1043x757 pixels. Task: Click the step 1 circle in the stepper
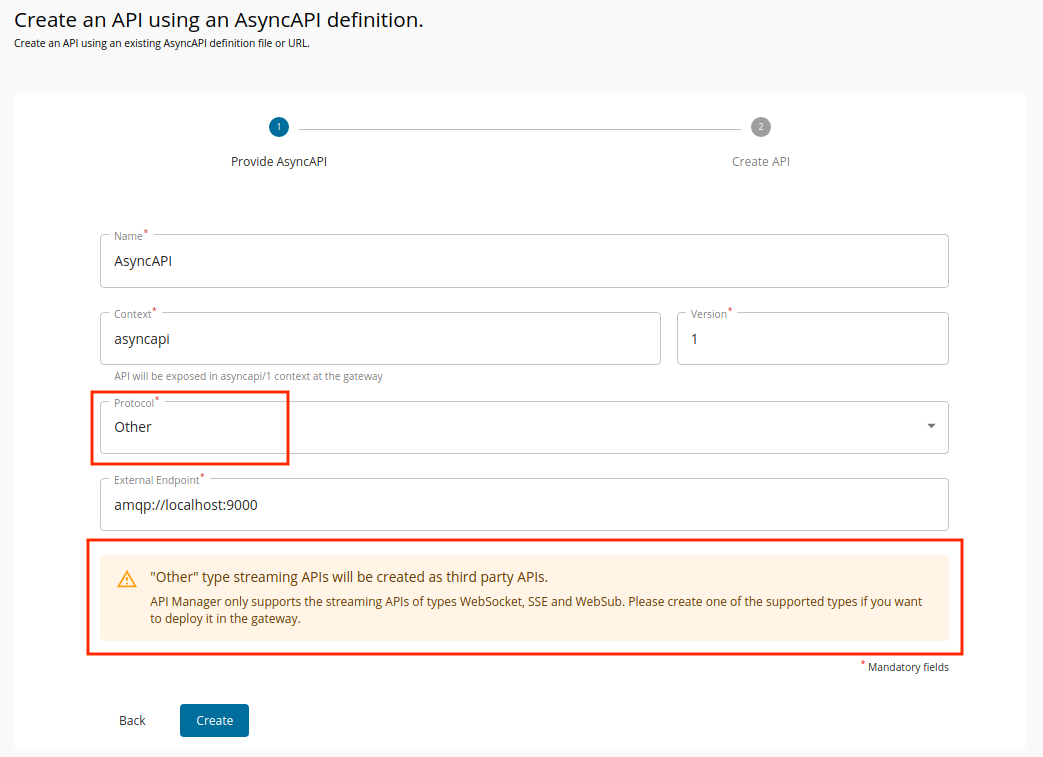click(278, 127)
